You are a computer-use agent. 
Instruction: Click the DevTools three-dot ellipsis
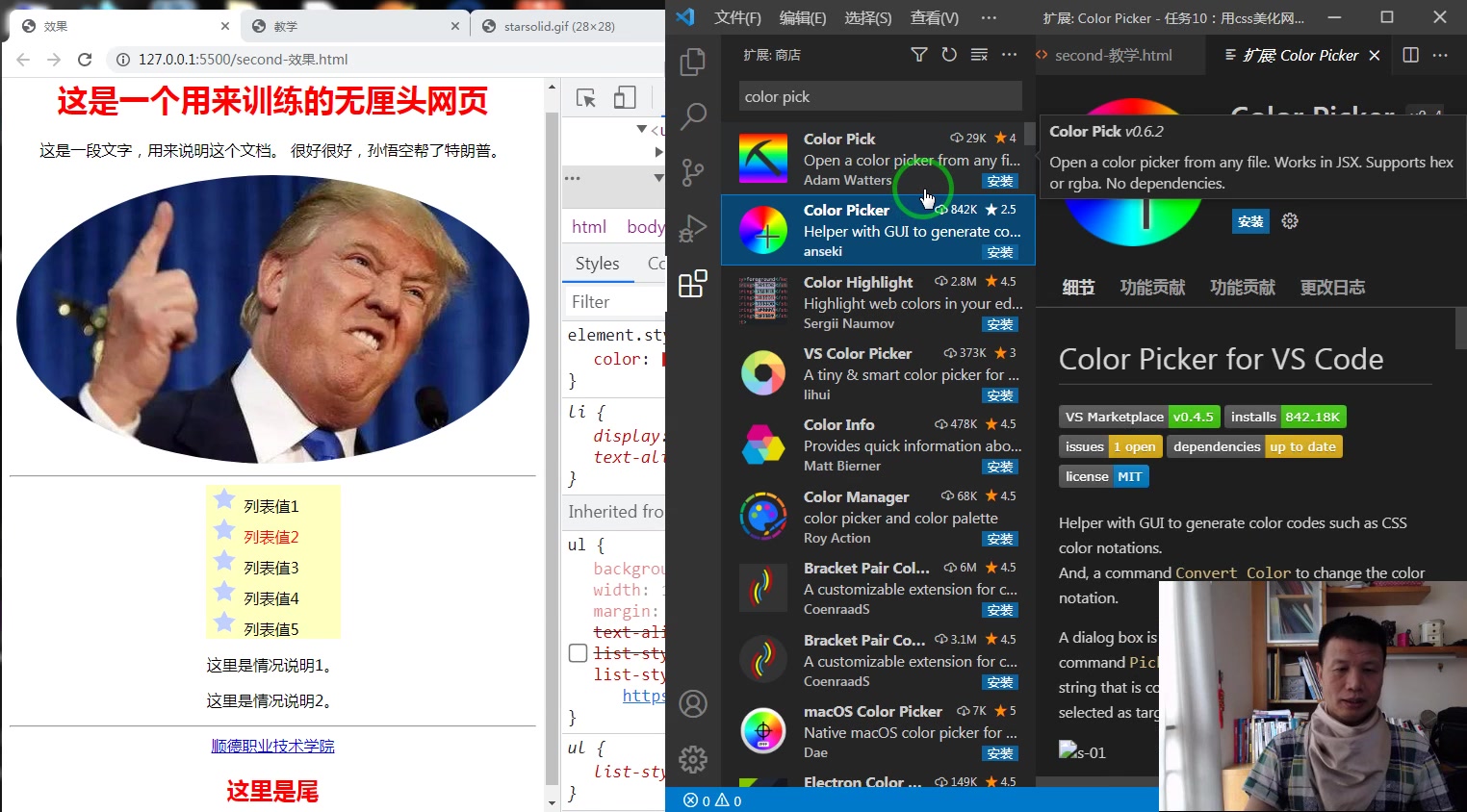[x=573, y=178]
